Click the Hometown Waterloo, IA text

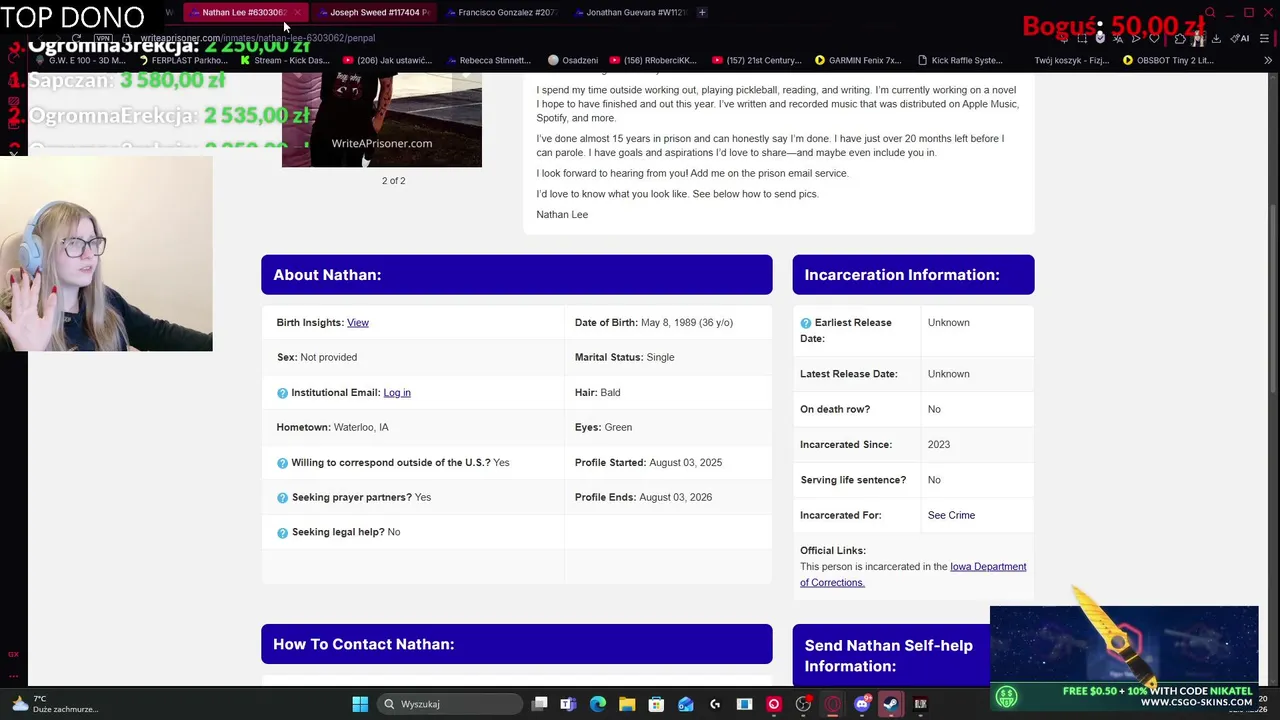332,427
